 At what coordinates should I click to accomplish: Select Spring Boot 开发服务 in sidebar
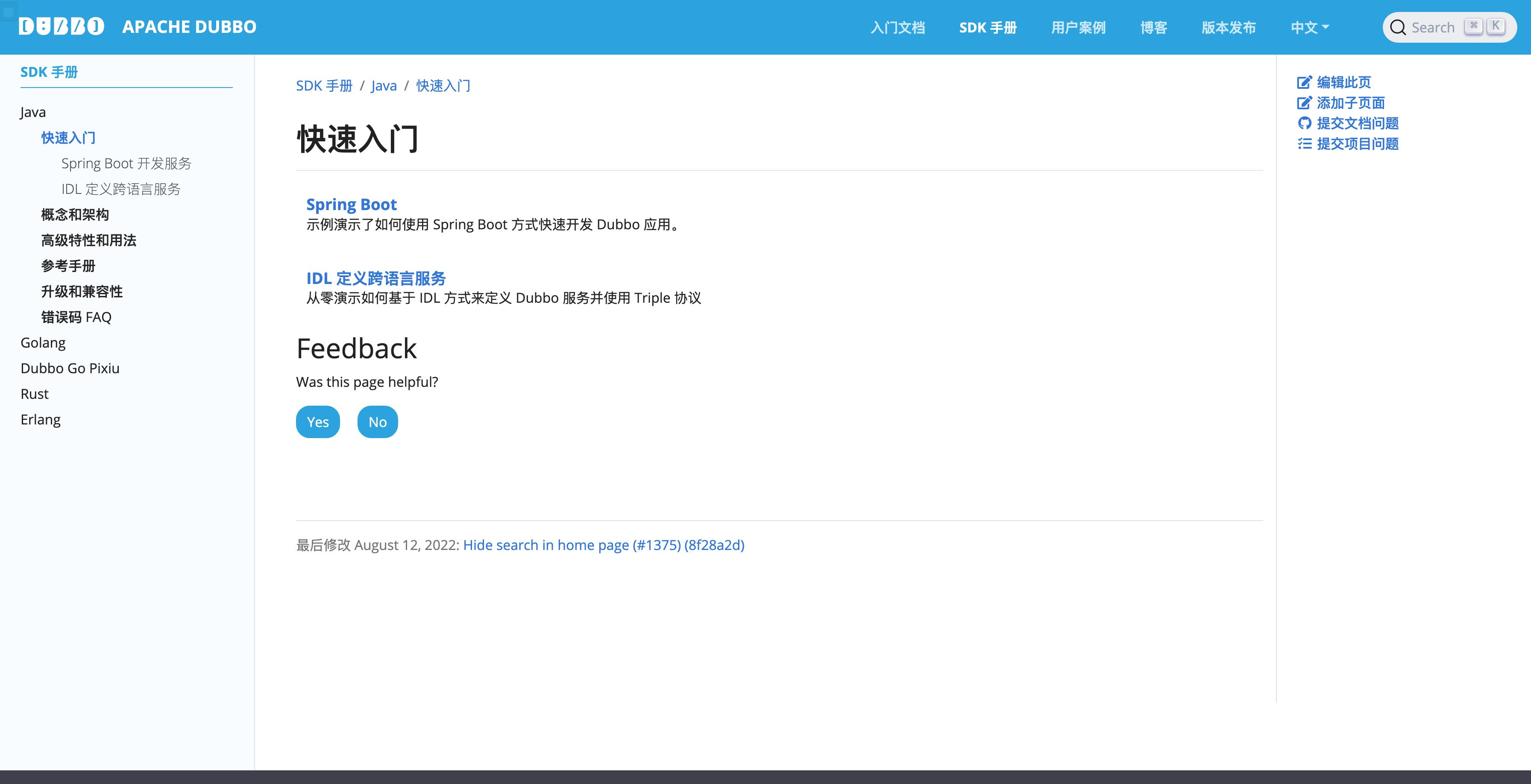point(126,163)
